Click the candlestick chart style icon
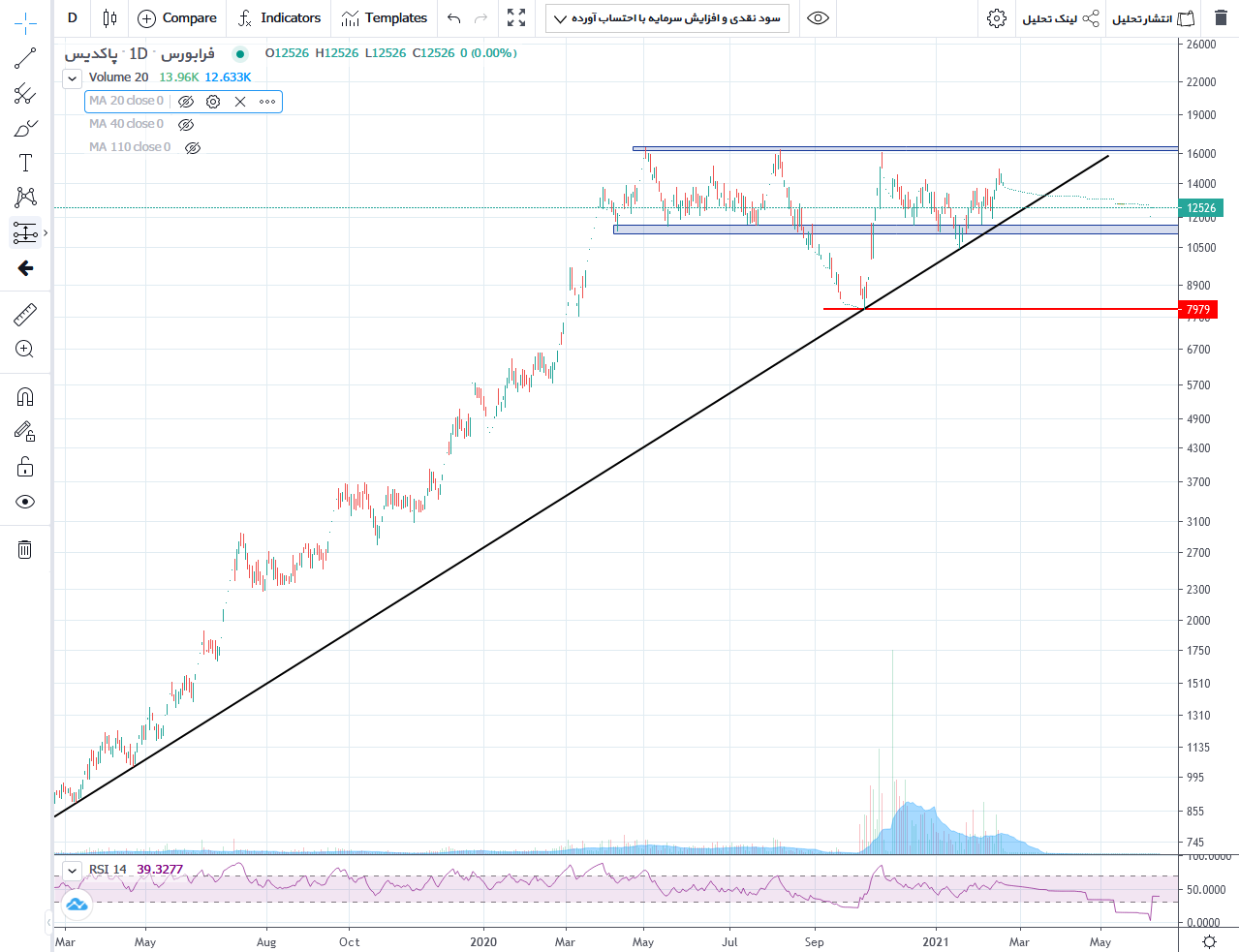 (109, 18)
